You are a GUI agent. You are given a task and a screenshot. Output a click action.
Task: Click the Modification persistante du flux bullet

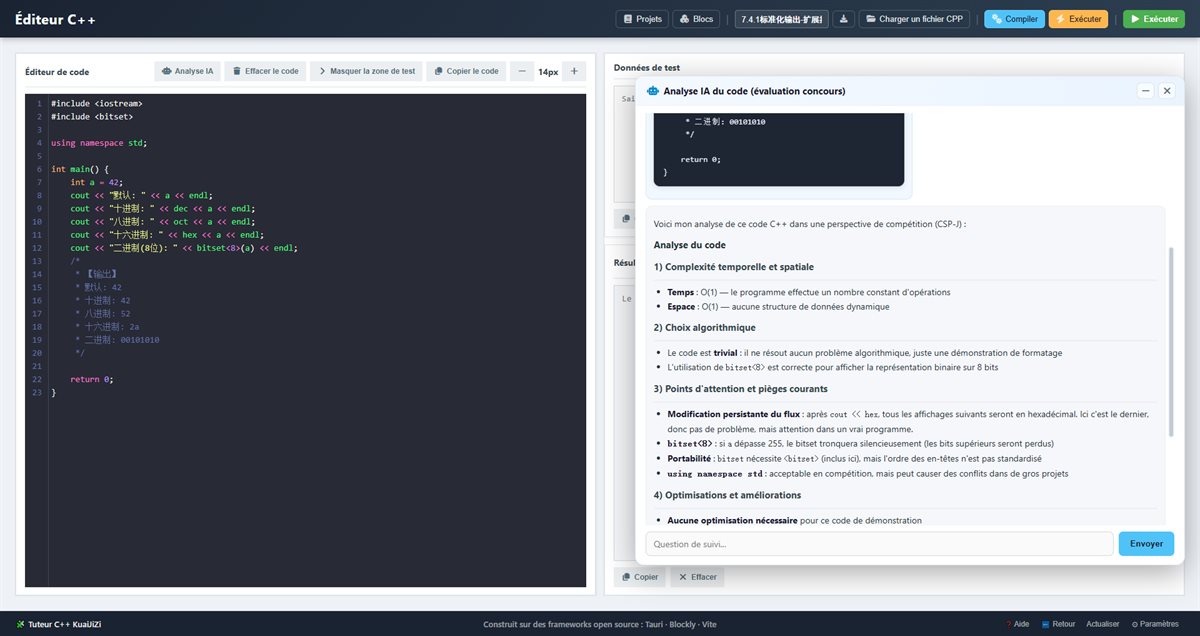[x=909, y=421]
